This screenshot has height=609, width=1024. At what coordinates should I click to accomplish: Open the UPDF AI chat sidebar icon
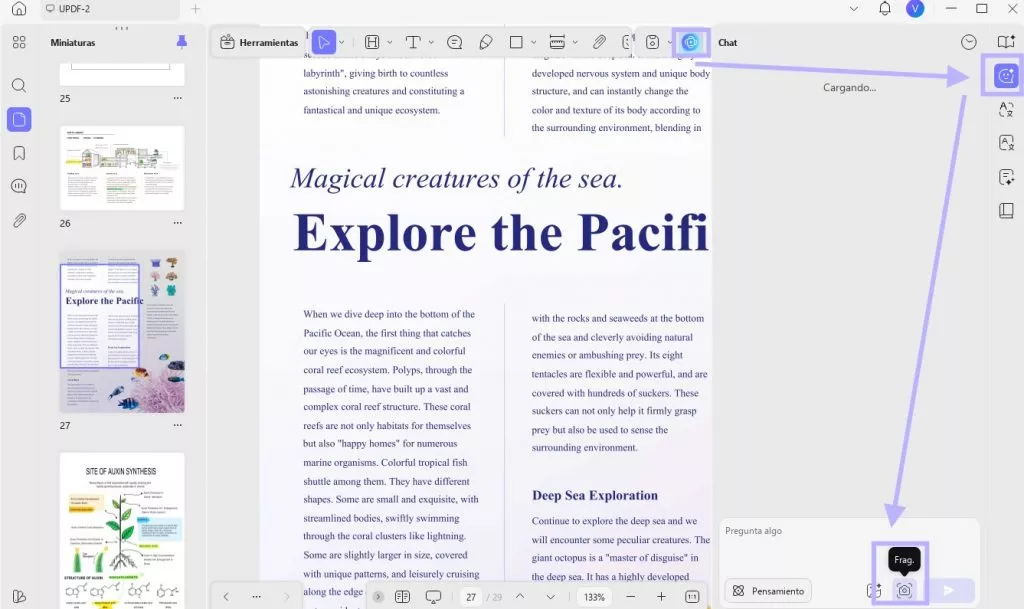click(1006, 76)
